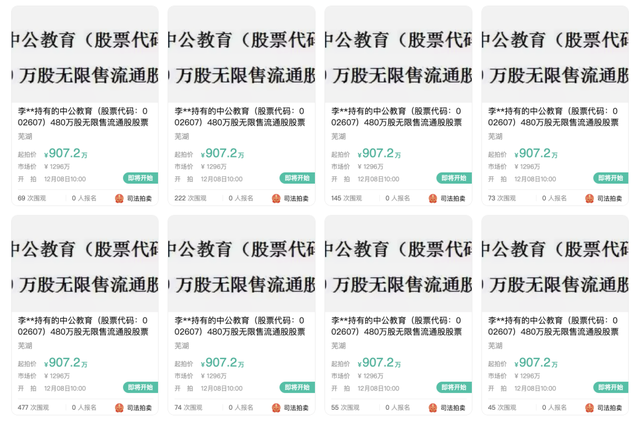Select the '45 次围观' view count
Viewport: 640px width, 421px height.
point(502,408)
